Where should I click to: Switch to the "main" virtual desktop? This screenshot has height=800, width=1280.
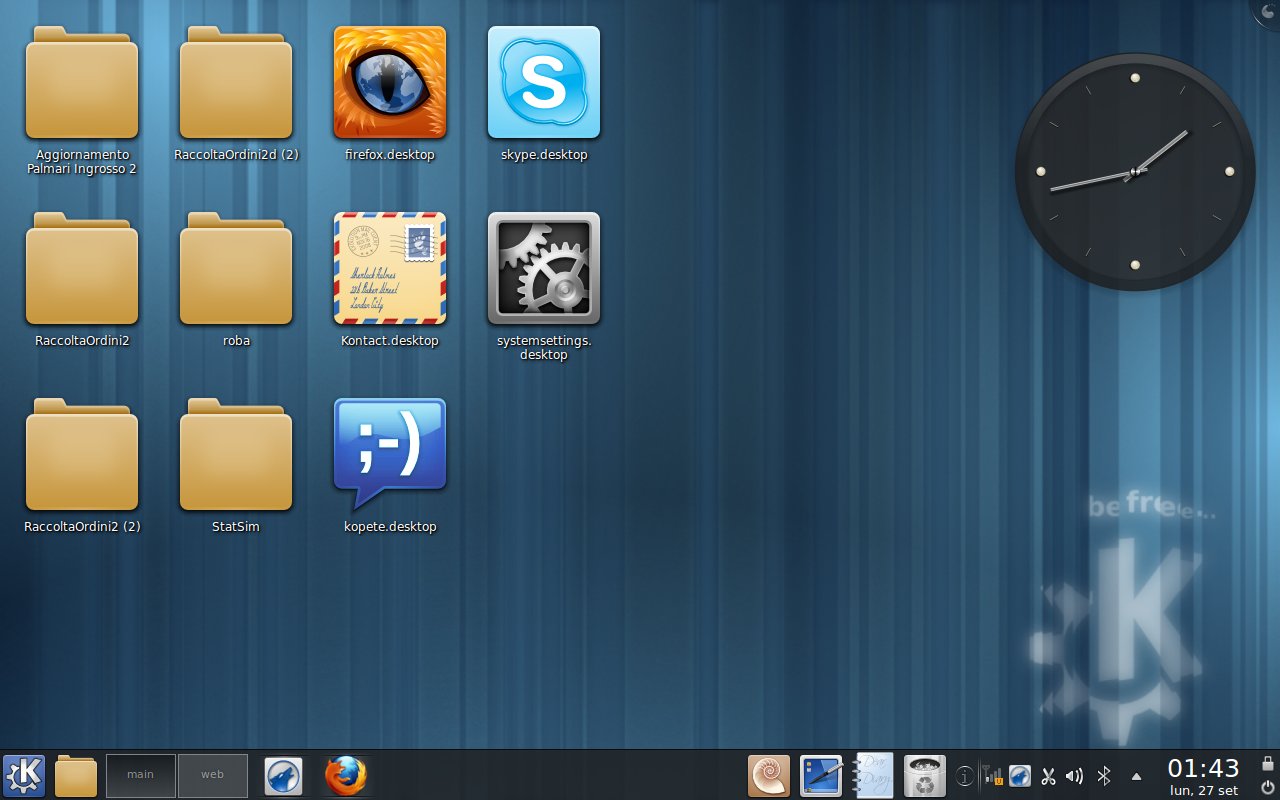[x=141, y=775]
